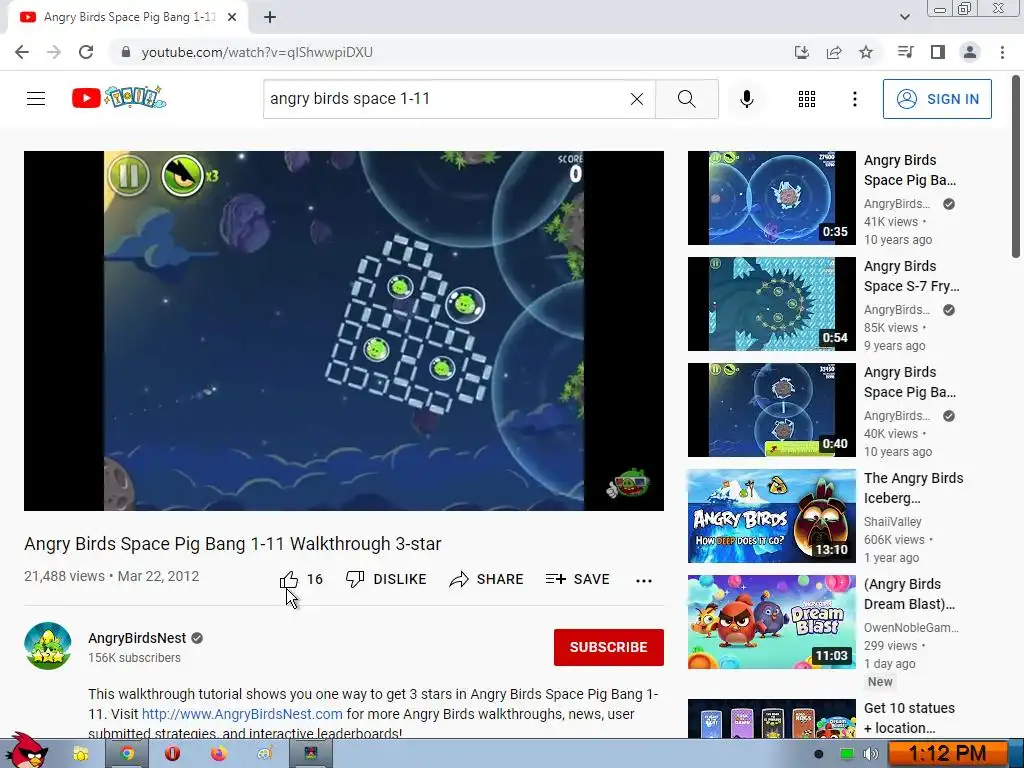This screenshot has height=768, width=1024.
Task: Open Chrome from the taskbar
Action: point(127,754)
